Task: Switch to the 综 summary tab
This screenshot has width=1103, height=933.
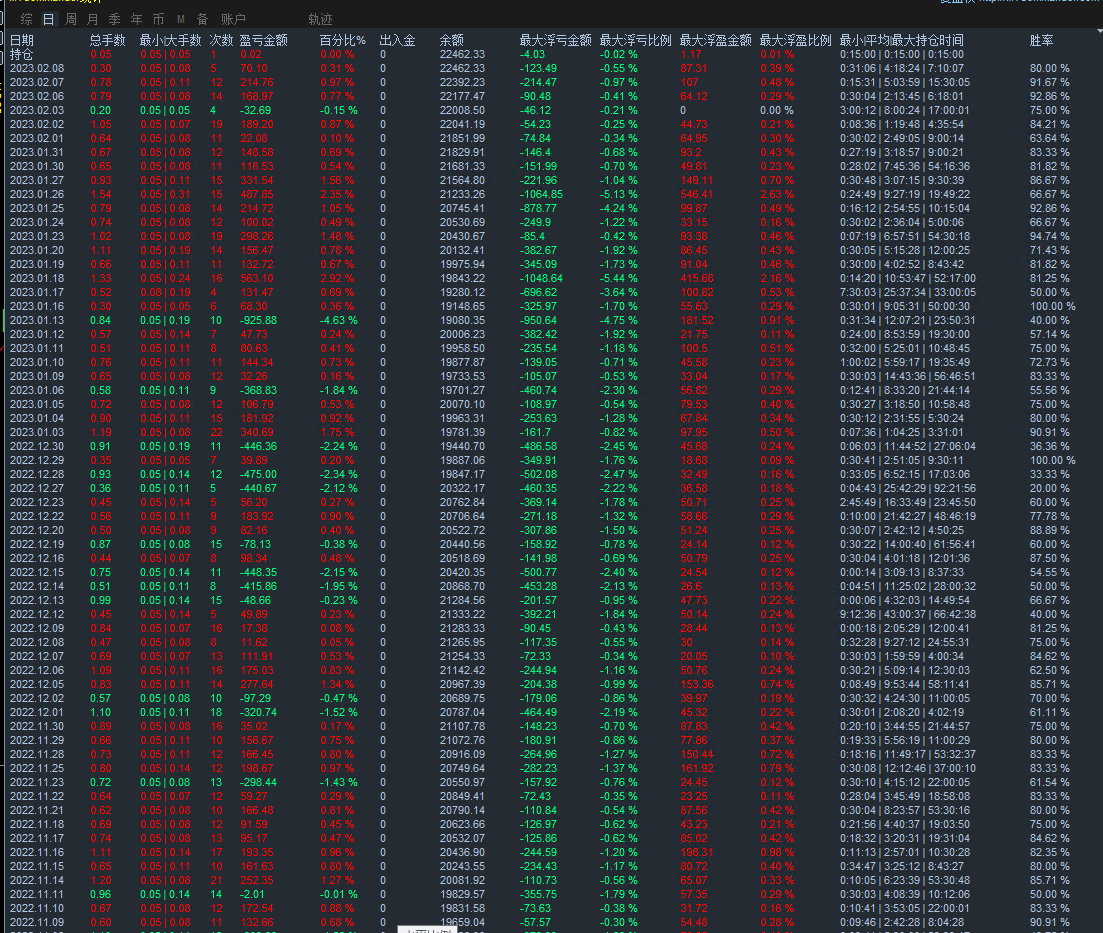Action: tap(27, 19)
